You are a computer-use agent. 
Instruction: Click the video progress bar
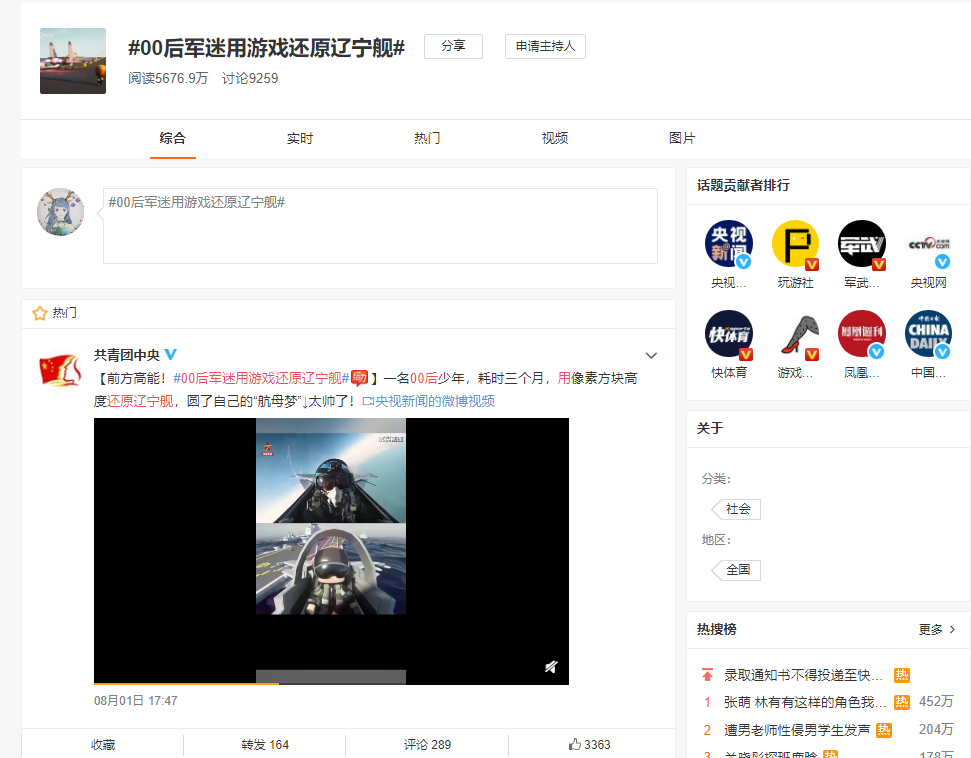[331, 684]
